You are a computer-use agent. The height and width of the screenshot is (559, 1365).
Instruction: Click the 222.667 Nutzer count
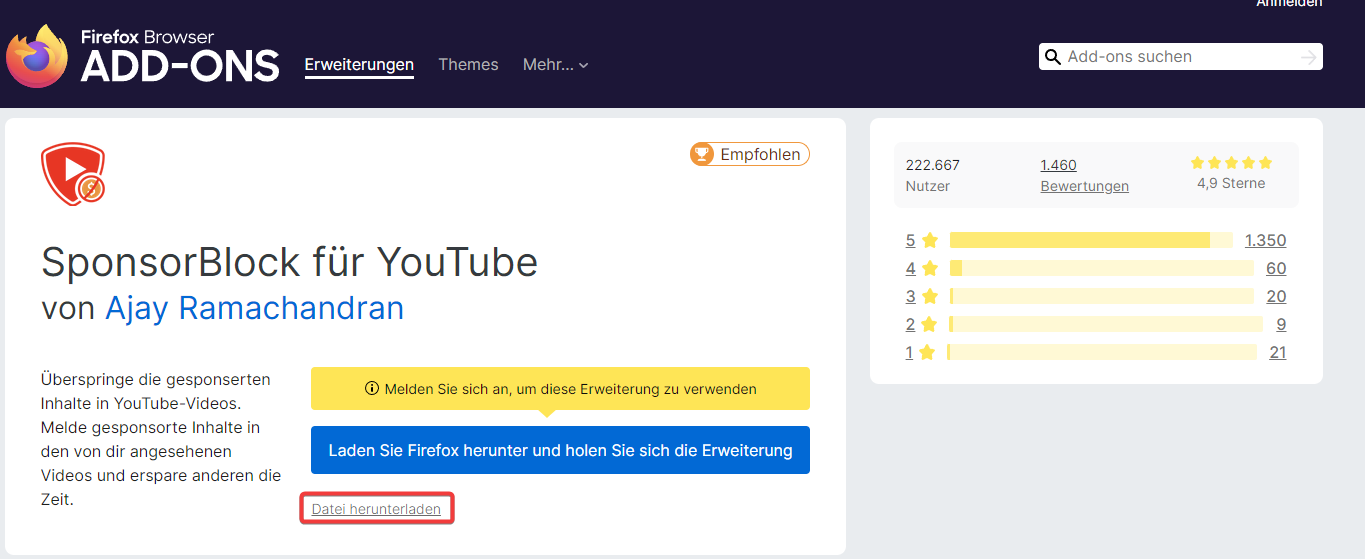[x=933, y=175]
